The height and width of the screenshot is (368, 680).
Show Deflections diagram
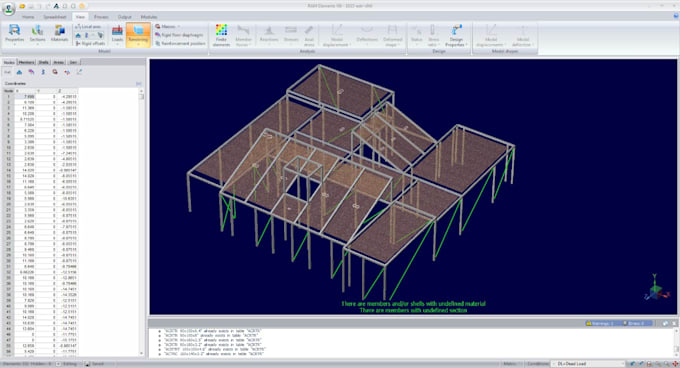tap(367, 35)
